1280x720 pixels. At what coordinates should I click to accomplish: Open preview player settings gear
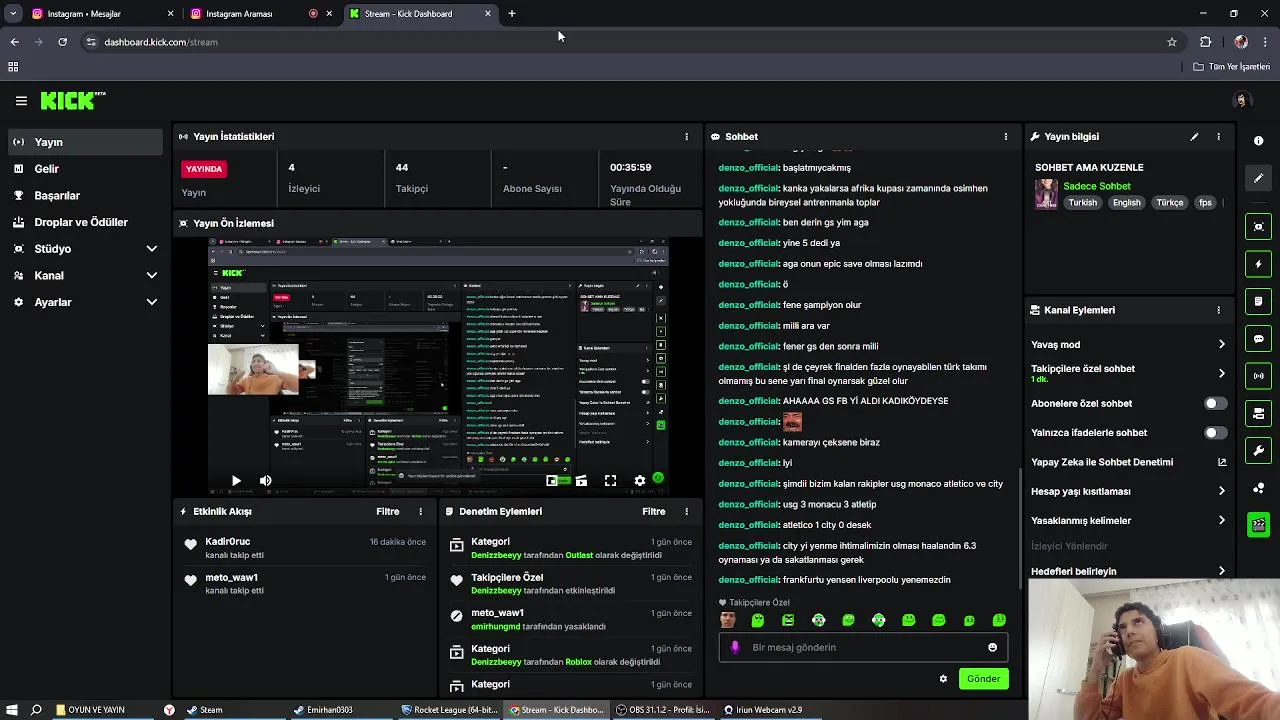click(640, 481)
